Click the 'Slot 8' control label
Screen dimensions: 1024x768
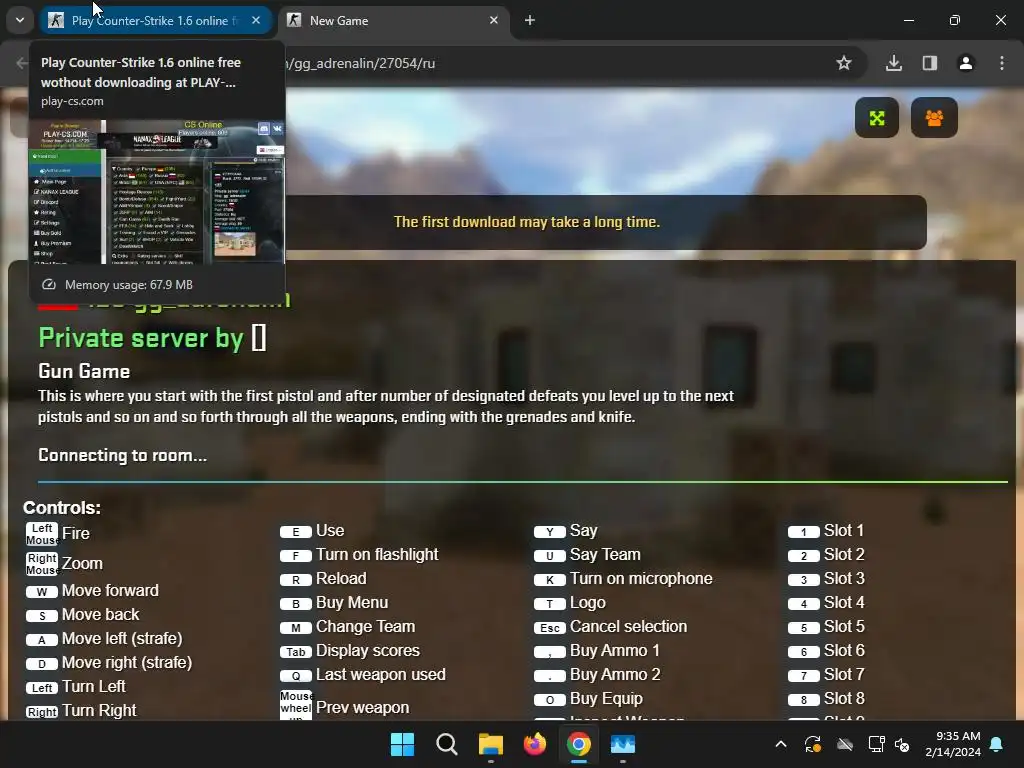click(x=844, y=698)
